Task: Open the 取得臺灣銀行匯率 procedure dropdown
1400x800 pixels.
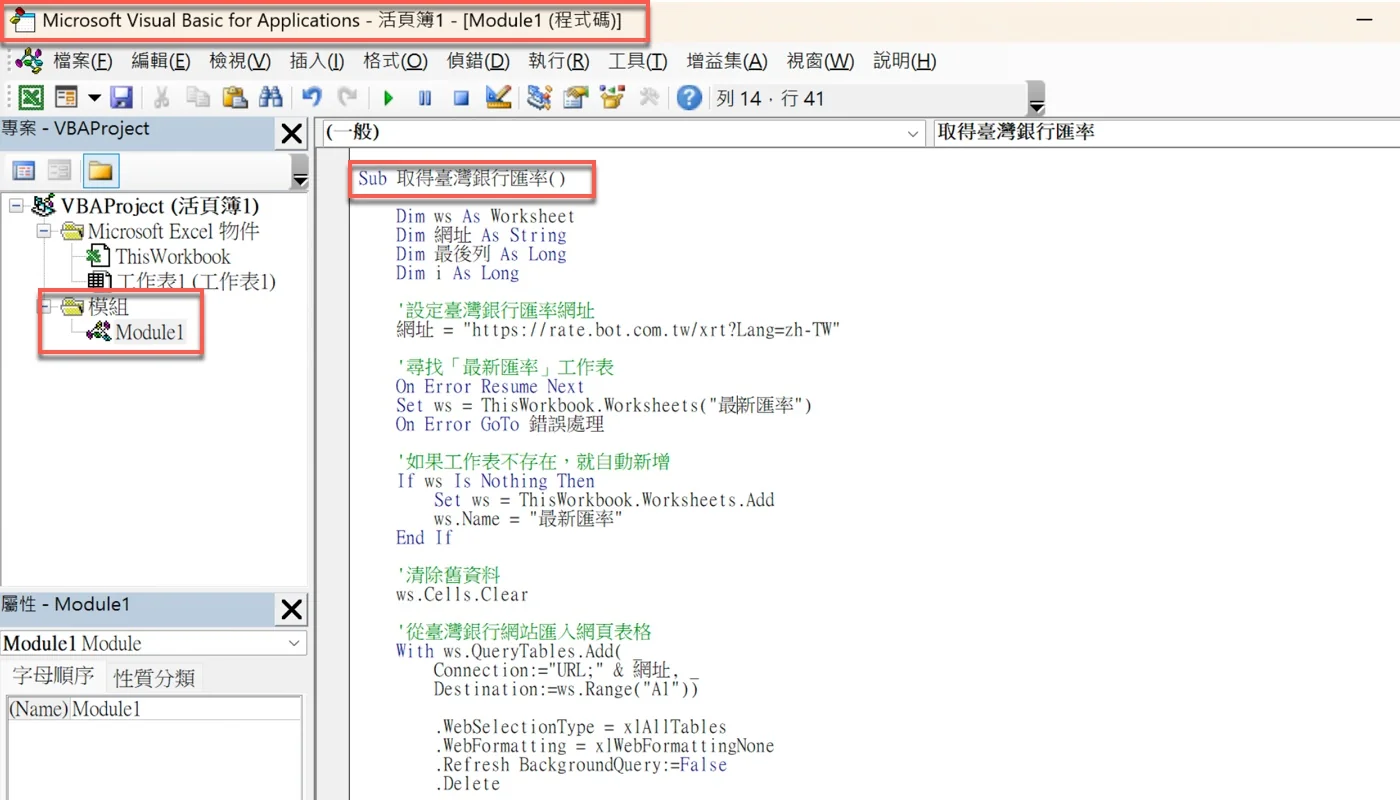Action: 1165,132
